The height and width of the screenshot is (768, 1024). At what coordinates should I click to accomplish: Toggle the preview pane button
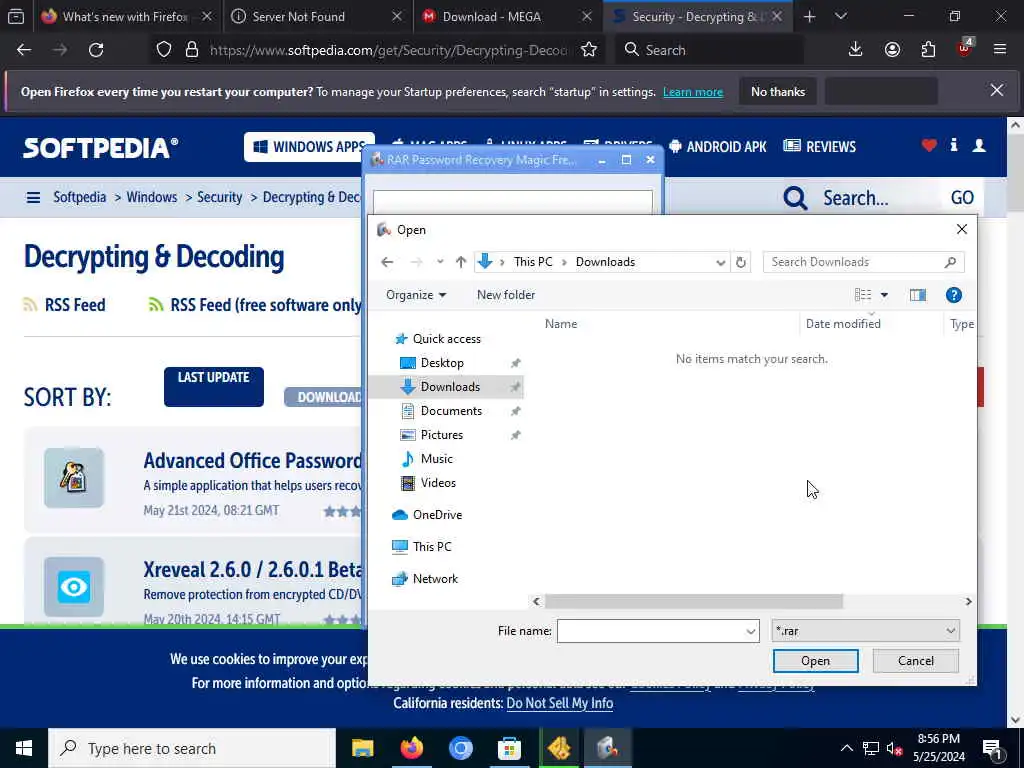(918, 295)
